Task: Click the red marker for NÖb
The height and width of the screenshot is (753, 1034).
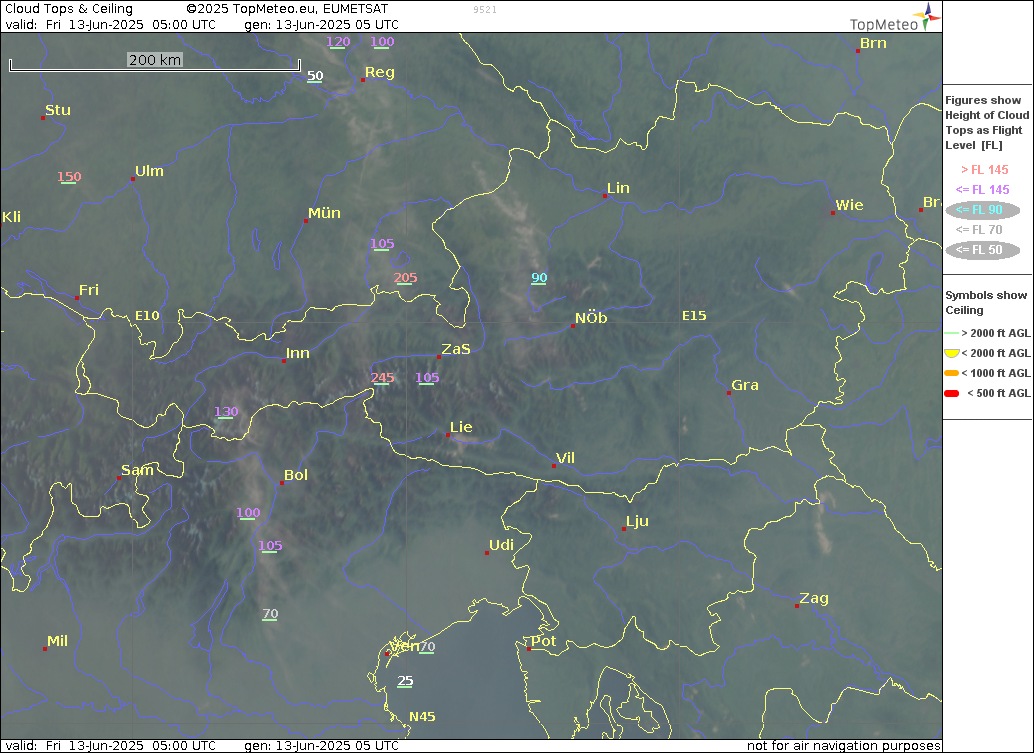Action: 573,326
